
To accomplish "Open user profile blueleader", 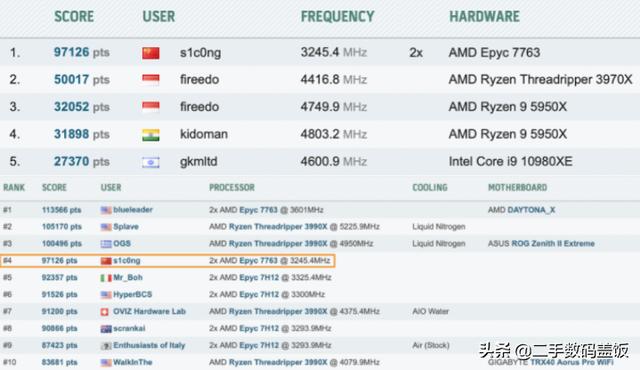I will (133, 210).
